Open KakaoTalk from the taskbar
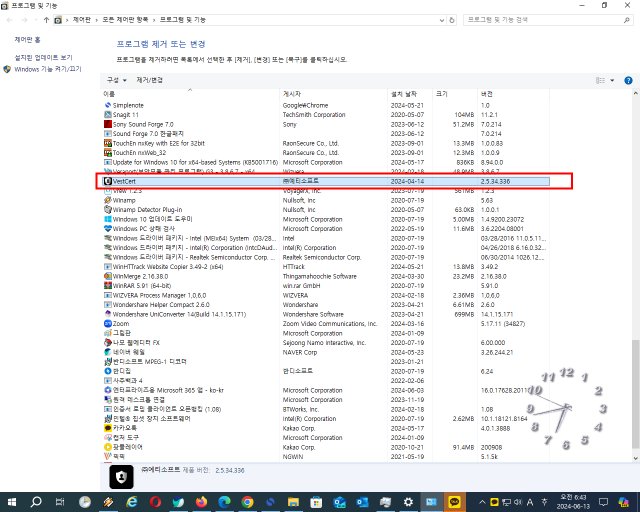Screen dimensions: 640x512 (455, 502)
